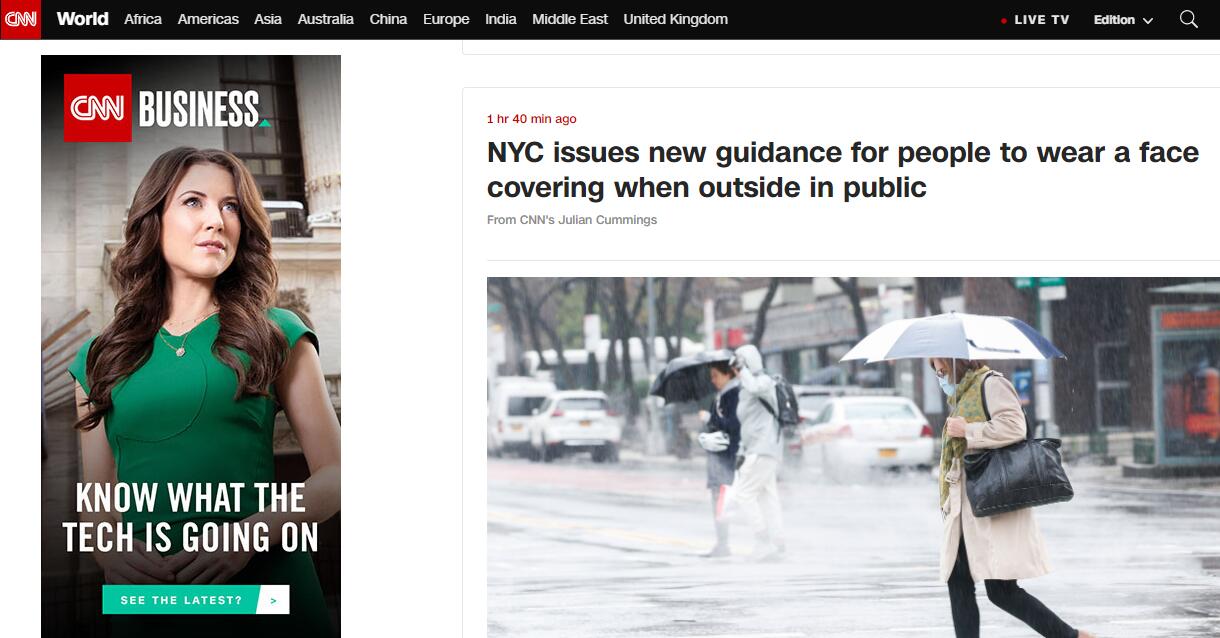Viewport: 1220px width, 638px height.
Task: Select Americas in the navigation bar
Action: [x=208, y=19]
